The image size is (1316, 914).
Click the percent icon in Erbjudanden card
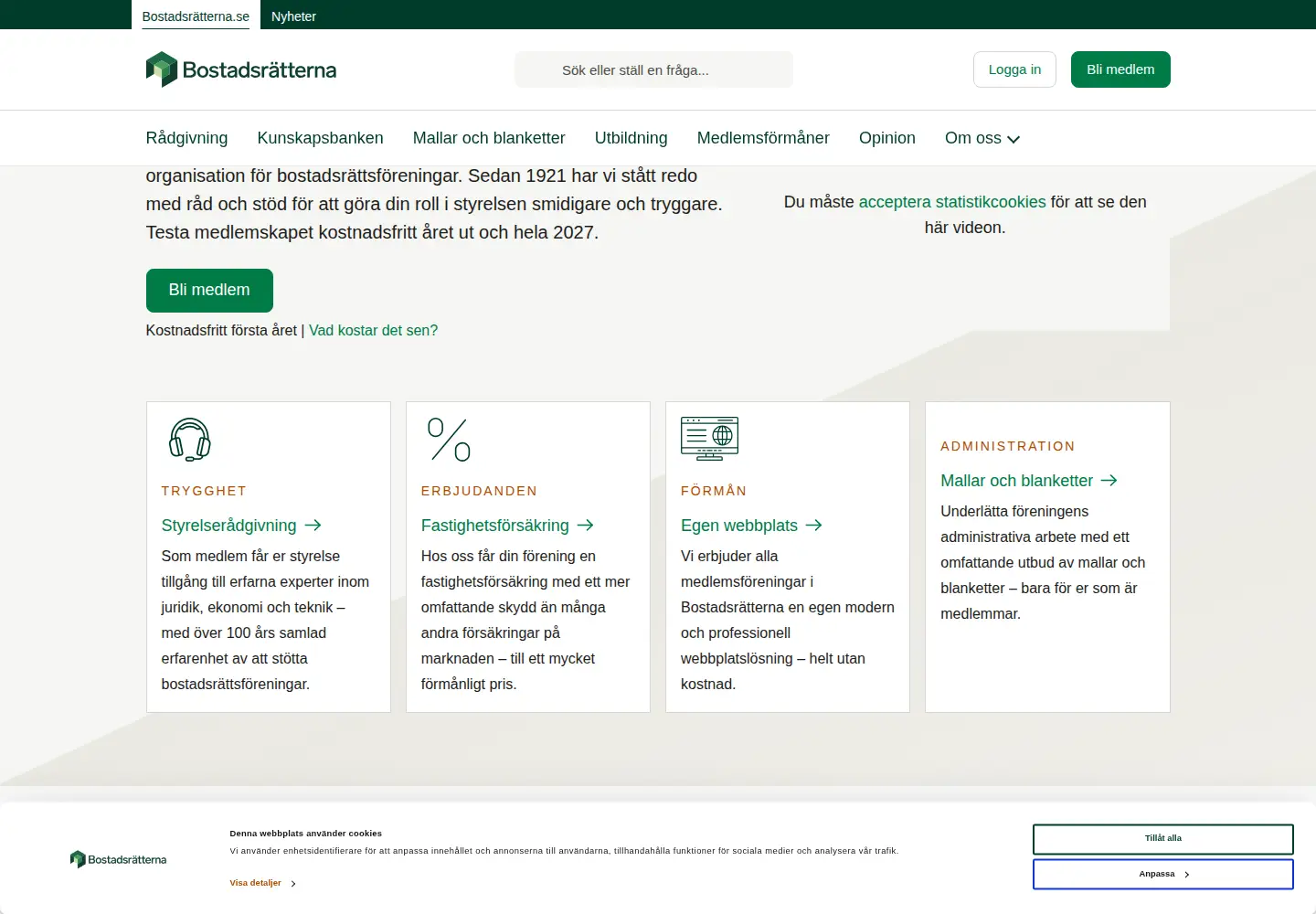(x=450, y=440)
